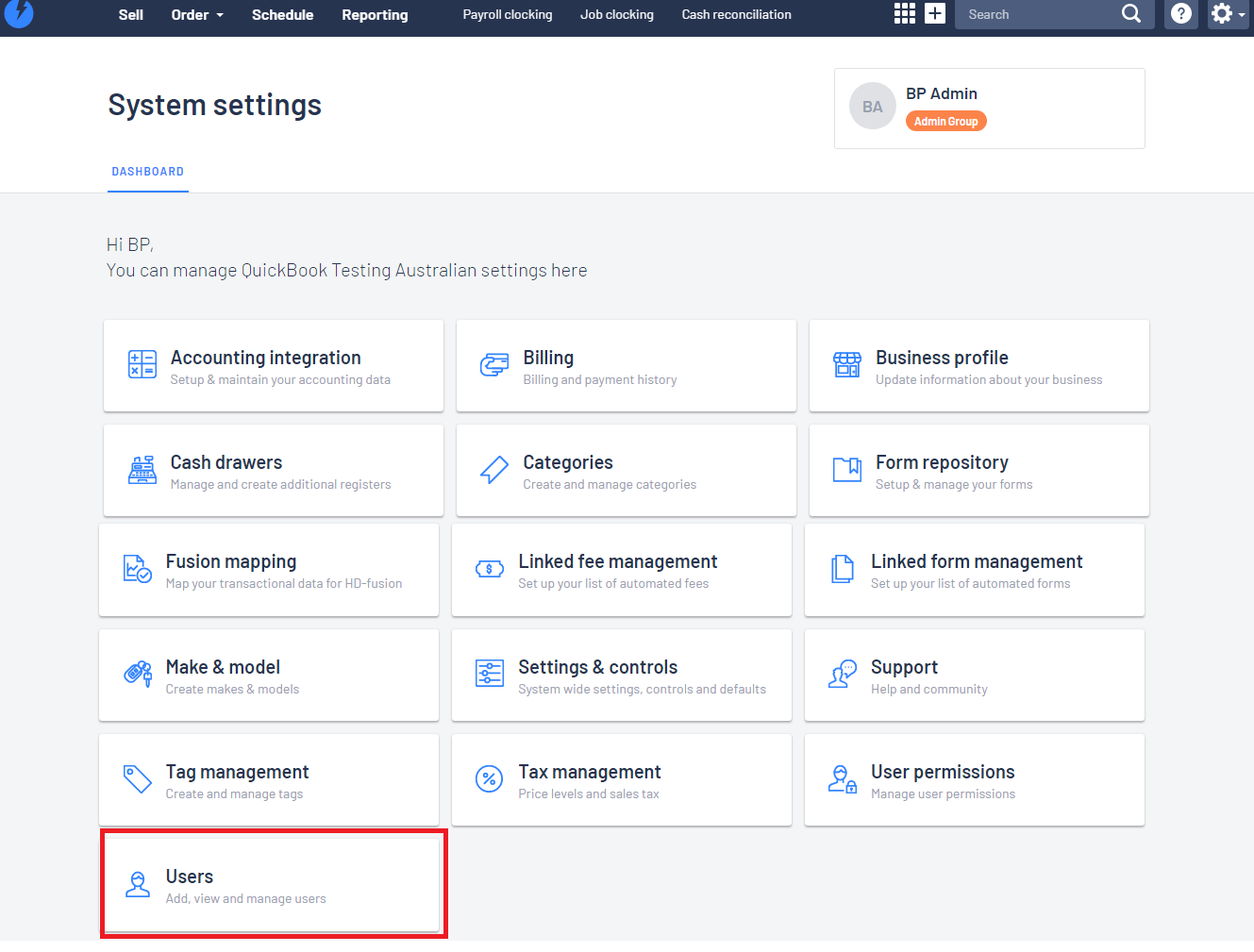The height and width of the screenshot is (952, 1254).
Task: Click 'Set up your list of automated fees' text
Action: [x=613, y=583]
